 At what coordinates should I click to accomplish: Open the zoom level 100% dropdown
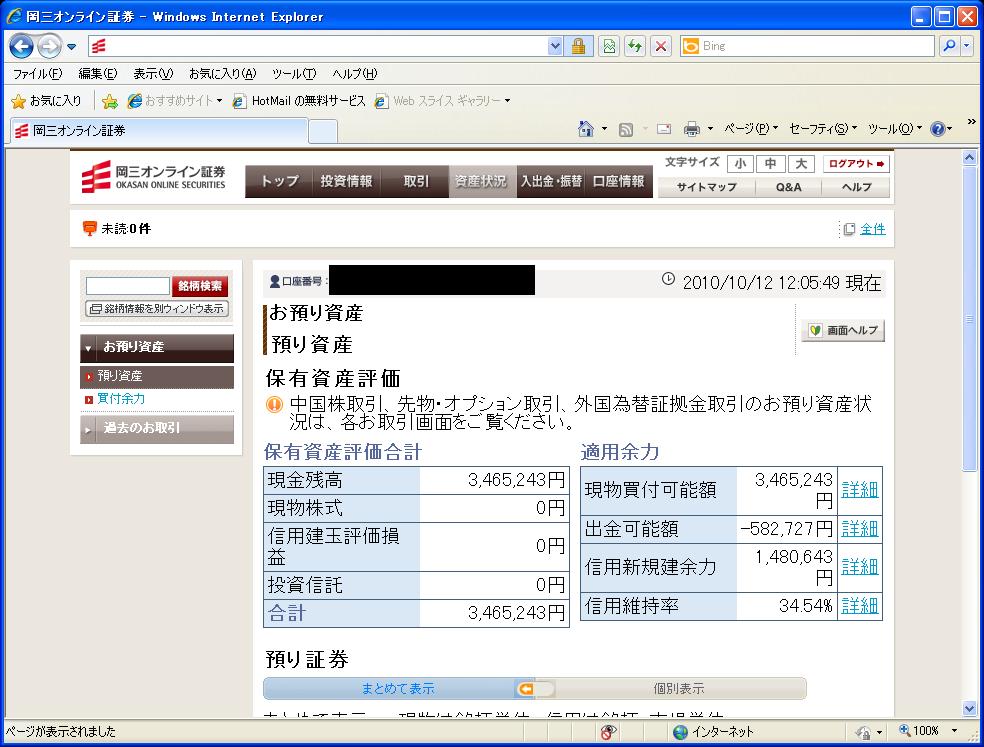[927, 731]
